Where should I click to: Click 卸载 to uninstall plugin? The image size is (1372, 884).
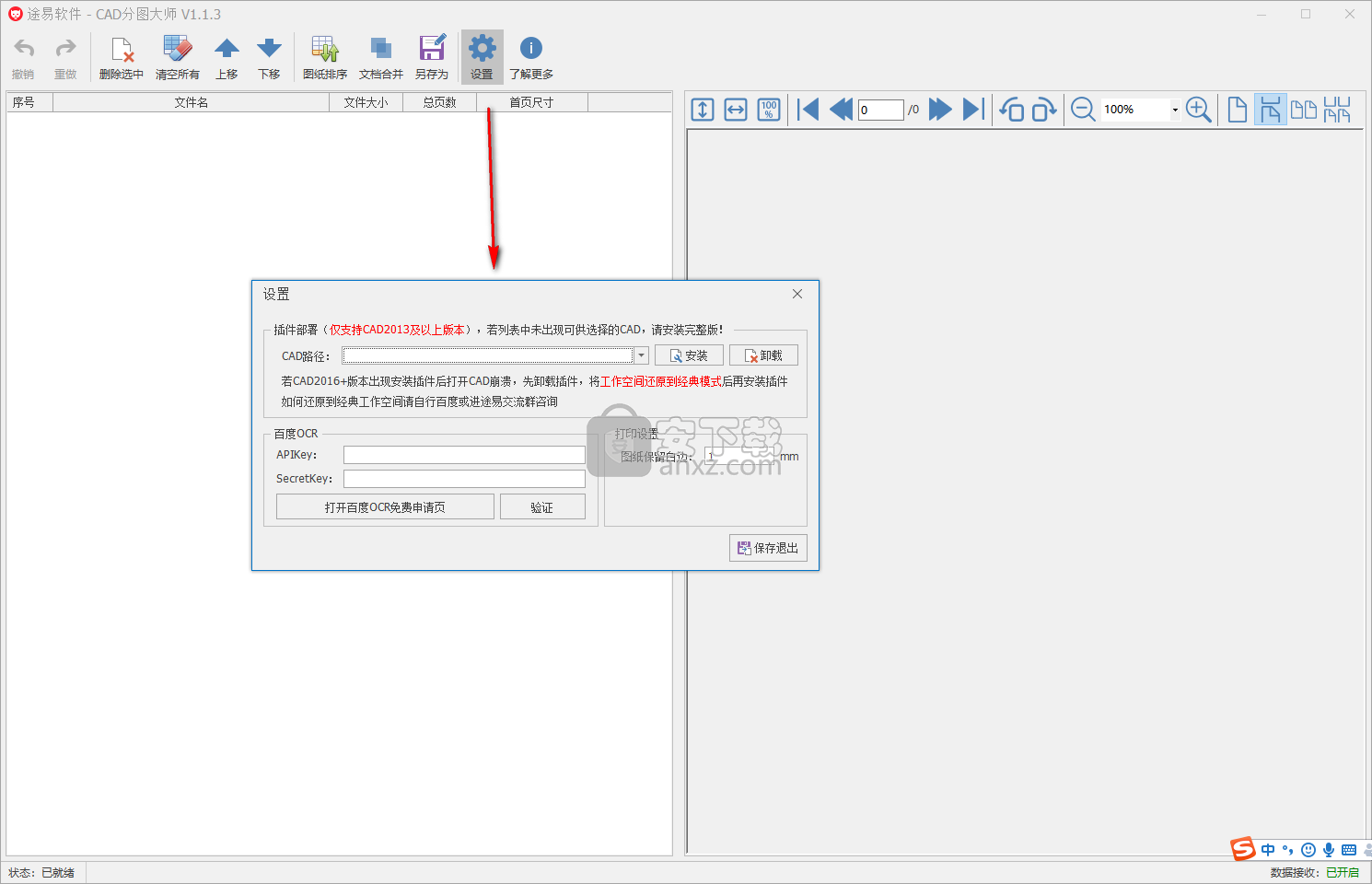(763, 355)
